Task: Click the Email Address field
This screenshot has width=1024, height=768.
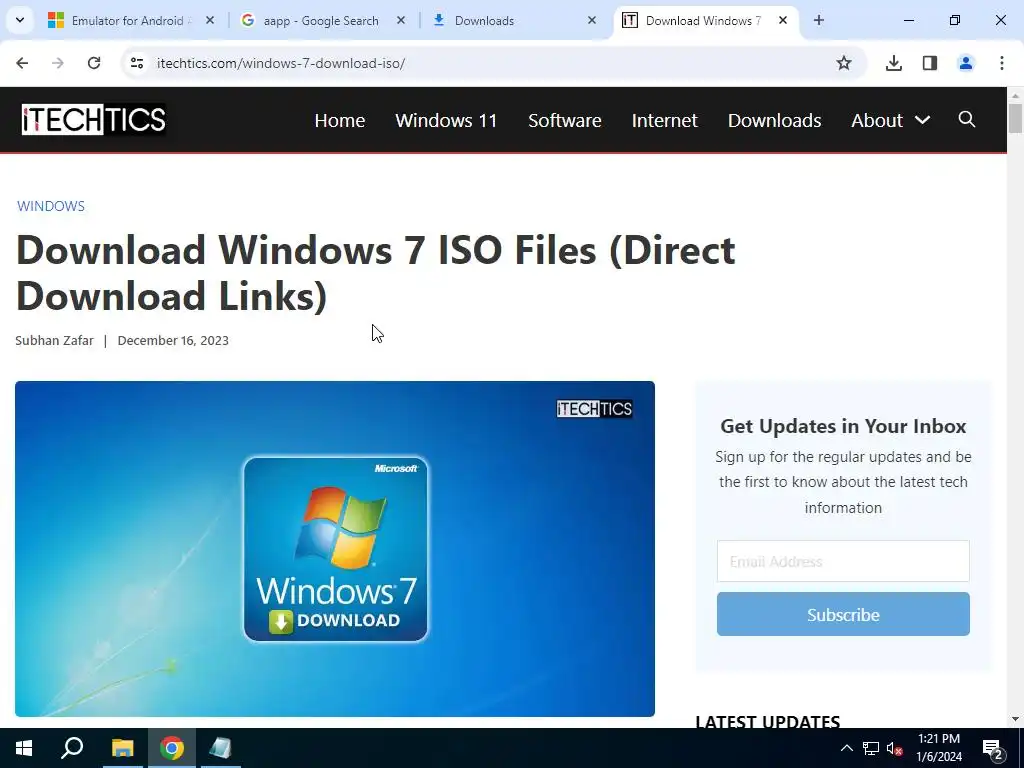Action: tap(843, 561)
